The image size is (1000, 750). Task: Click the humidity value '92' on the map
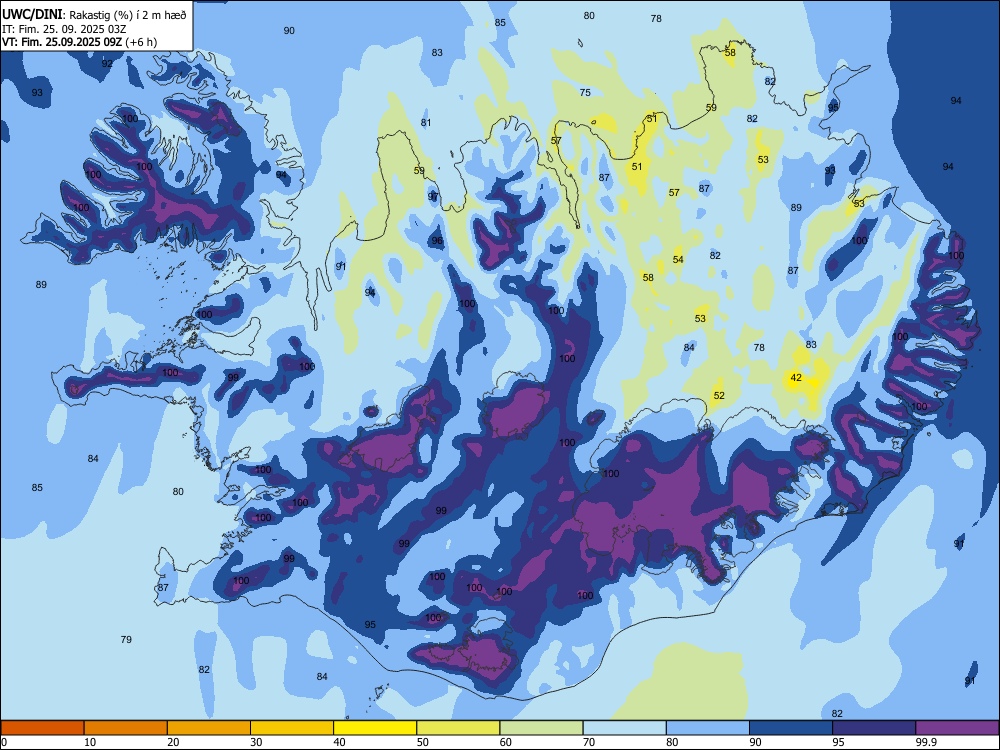(x=107, y=63)
